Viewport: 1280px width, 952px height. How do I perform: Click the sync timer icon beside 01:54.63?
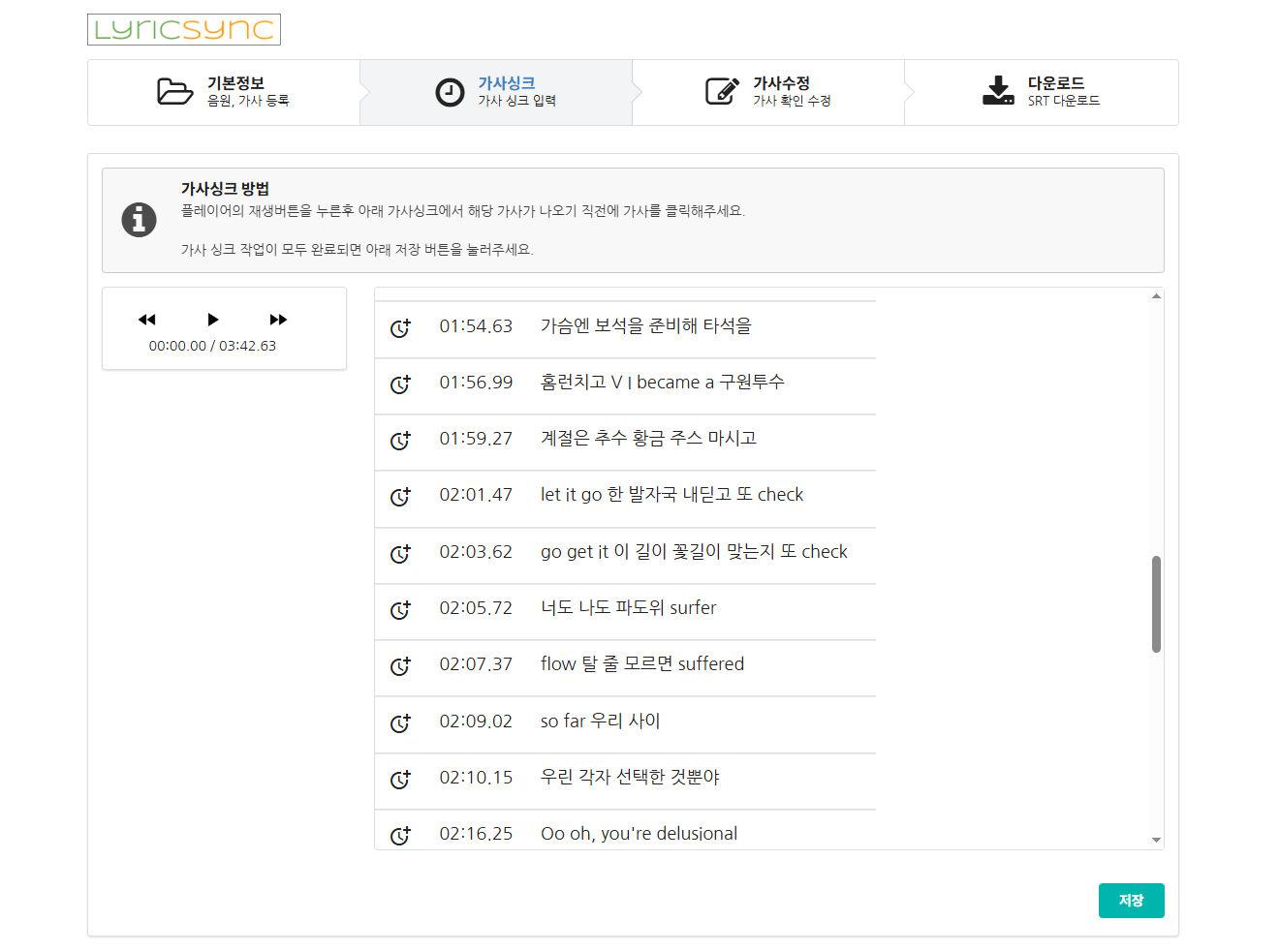point(400,328)
